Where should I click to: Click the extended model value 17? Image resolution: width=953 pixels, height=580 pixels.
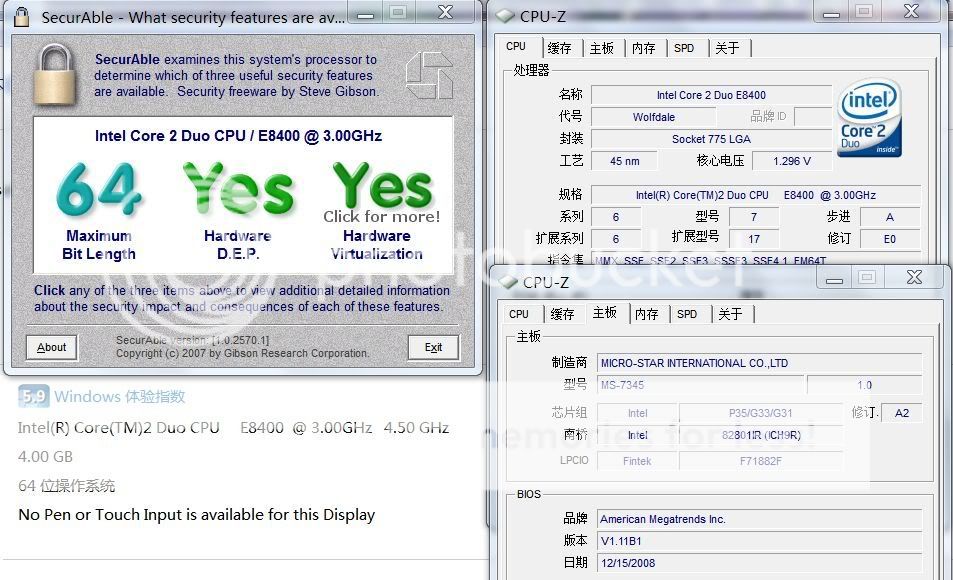754,239
